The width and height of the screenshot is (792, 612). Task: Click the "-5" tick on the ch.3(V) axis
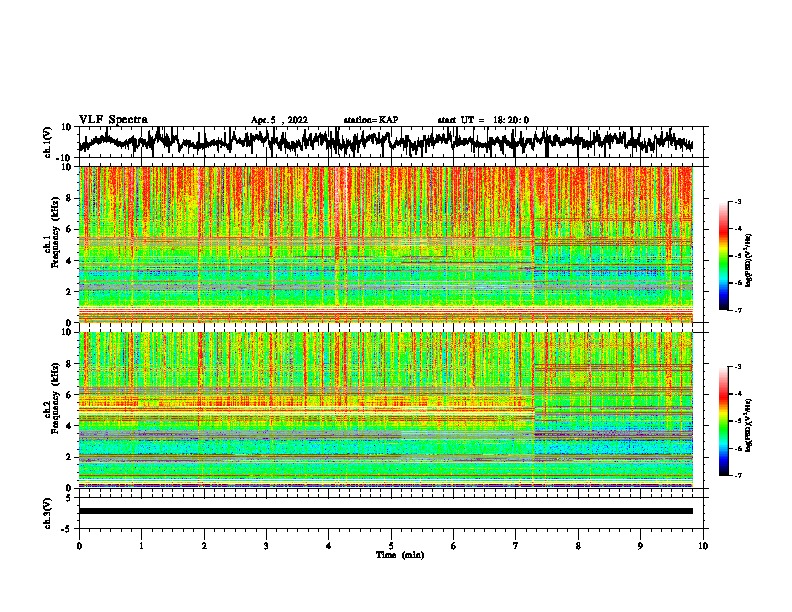pos(67,529)
